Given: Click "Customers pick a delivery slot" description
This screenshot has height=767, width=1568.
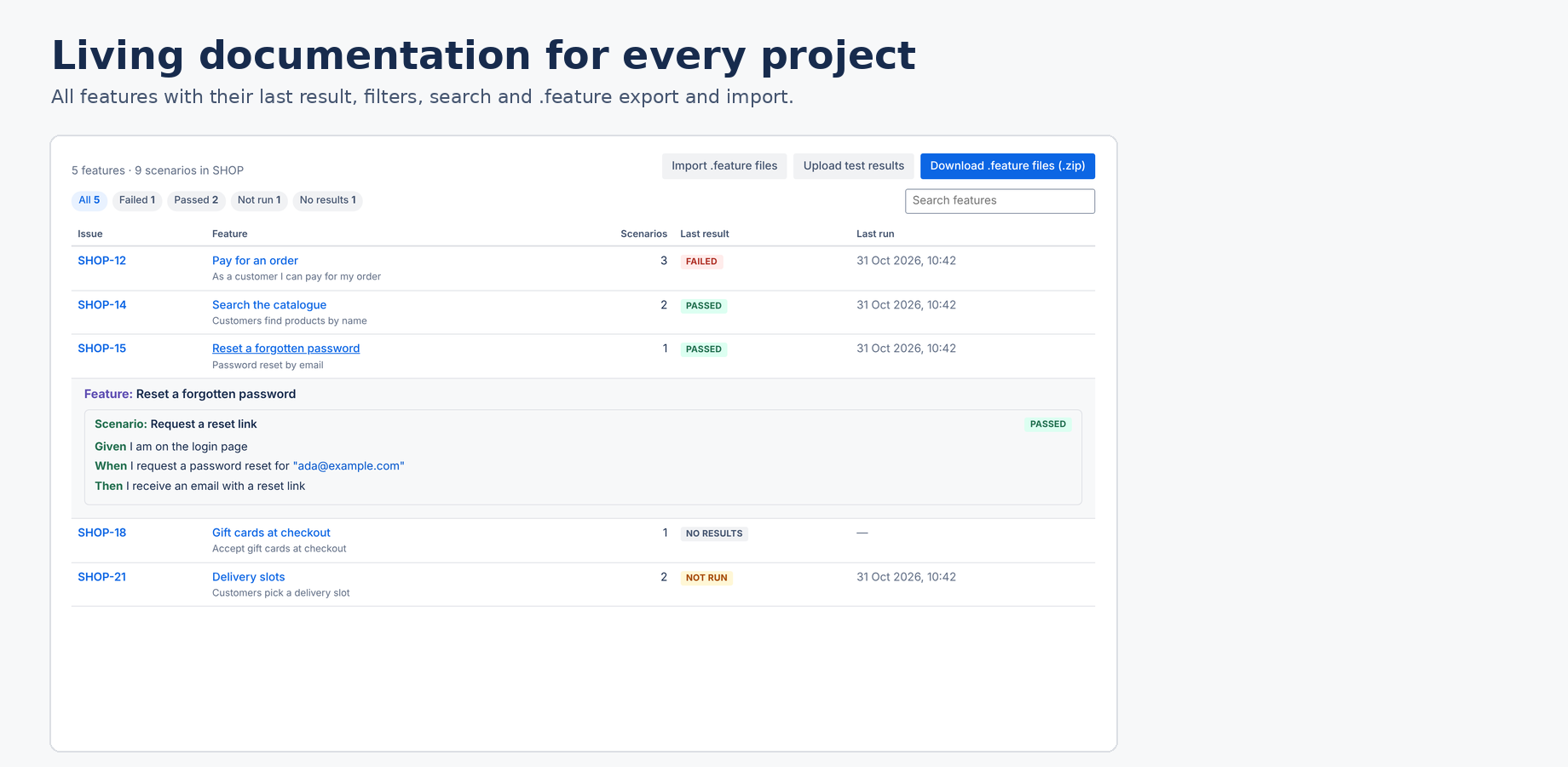Looking at the screenshot, I should (281, 593).
